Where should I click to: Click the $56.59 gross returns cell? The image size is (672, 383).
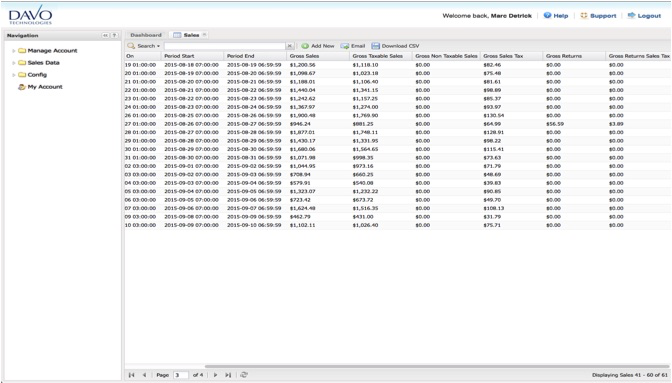[x=555, y=124]
